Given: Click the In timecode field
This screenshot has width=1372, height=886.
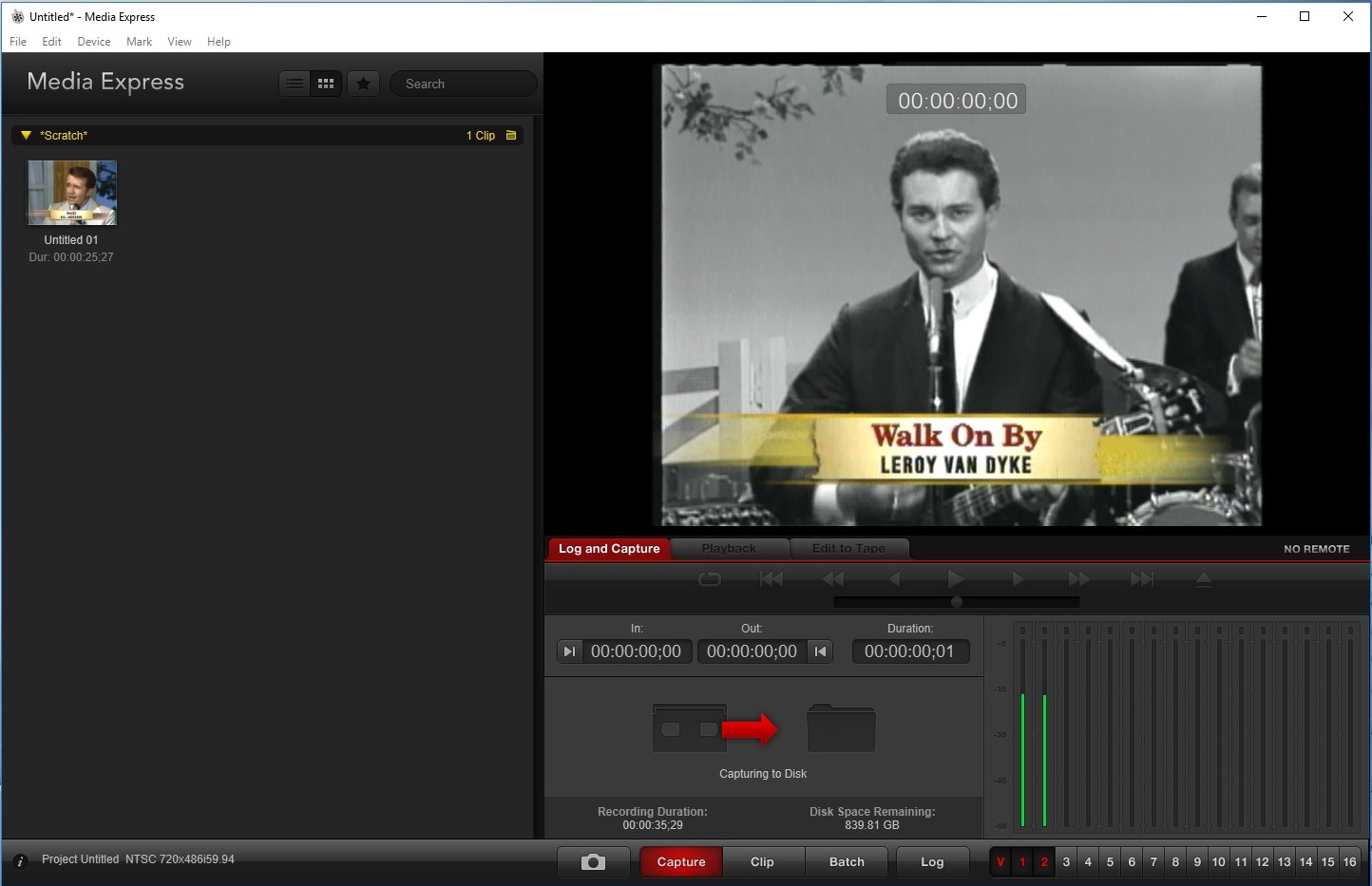Looking at the screenshot, I should 636,651.
